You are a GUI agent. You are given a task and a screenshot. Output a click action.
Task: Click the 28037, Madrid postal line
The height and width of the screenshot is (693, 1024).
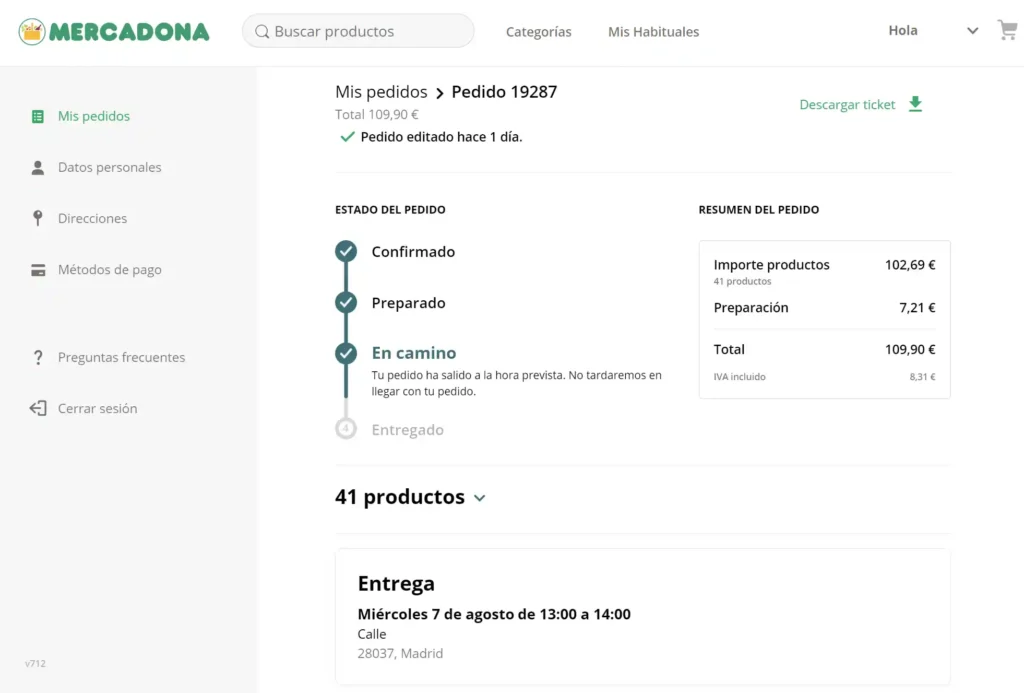tap(400, 653)
